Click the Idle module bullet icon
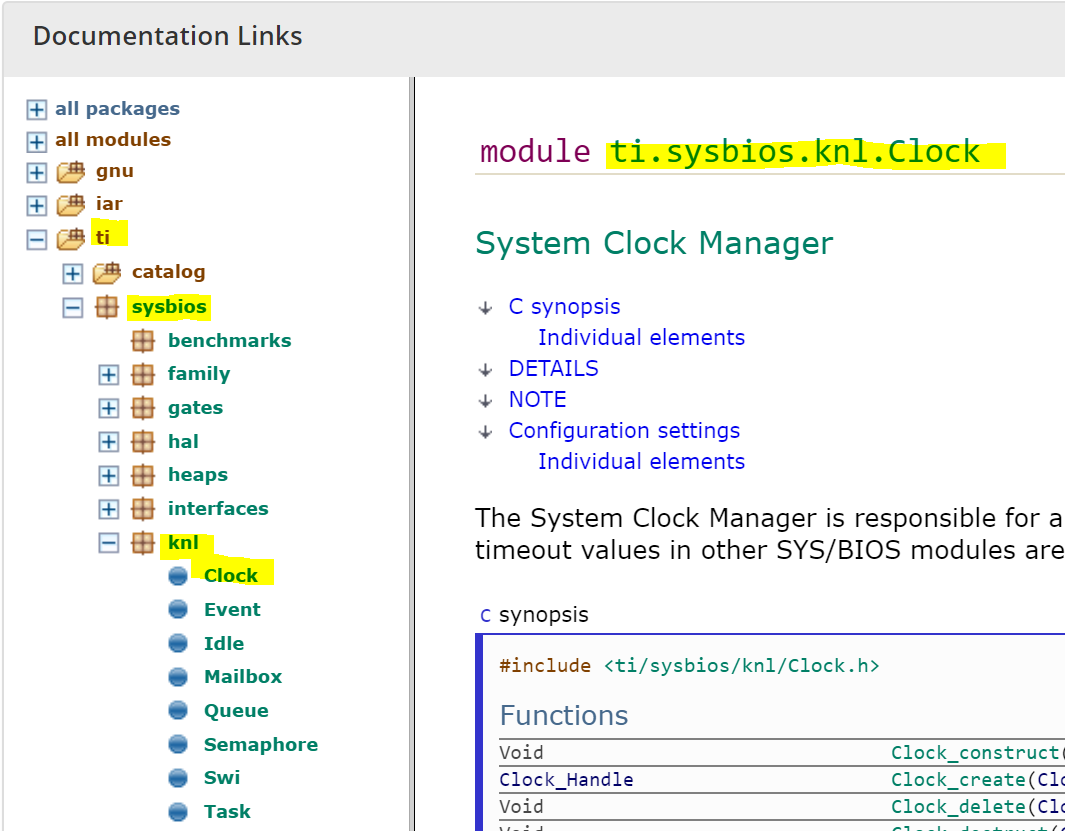The width and height of the screenshot is (1065, 831). tap(178, 643)
